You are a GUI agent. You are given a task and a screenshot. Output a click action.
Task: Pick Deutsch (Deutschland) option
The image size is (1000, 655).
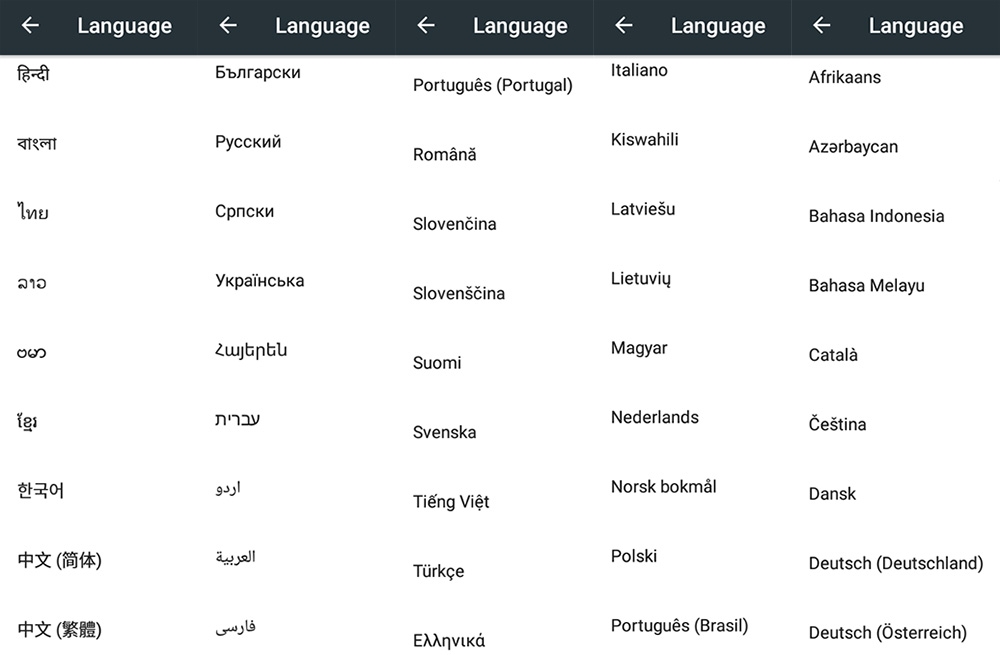pyautogui.click(x=896, y=563)
